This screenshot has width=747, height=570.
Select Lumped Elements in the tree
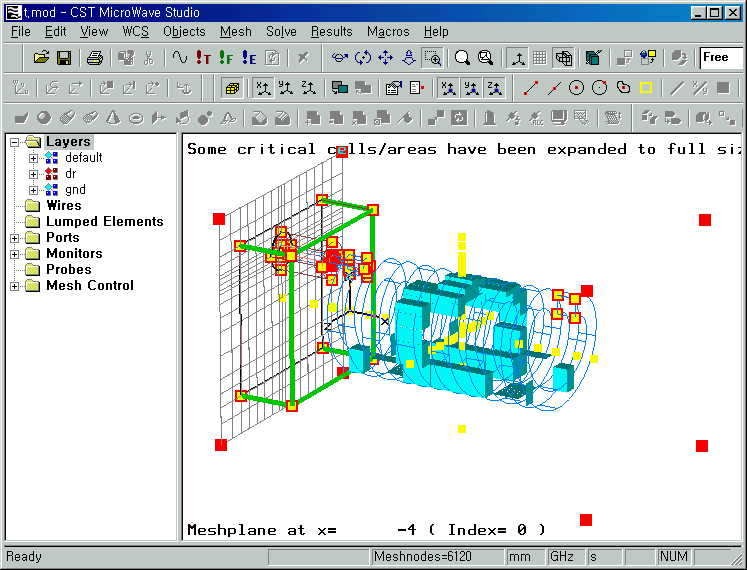104,222
